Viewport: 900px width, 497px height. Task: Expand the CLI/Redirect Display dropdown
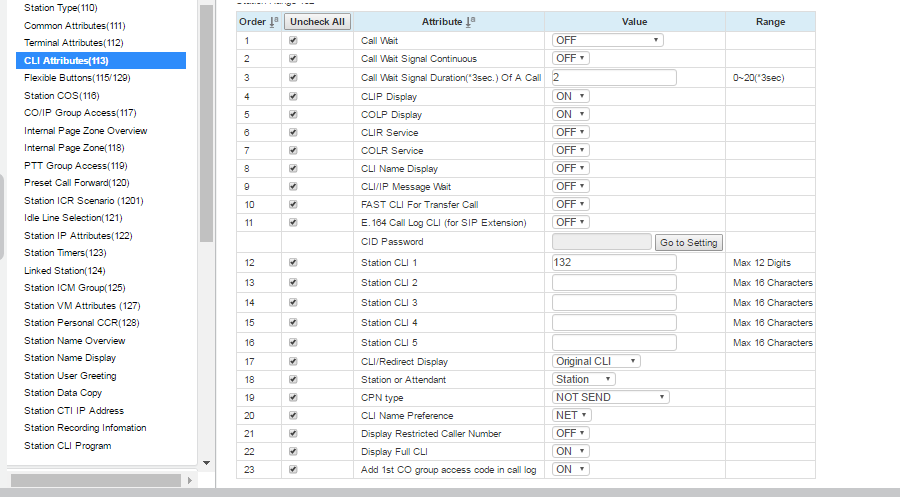[596, 361]
